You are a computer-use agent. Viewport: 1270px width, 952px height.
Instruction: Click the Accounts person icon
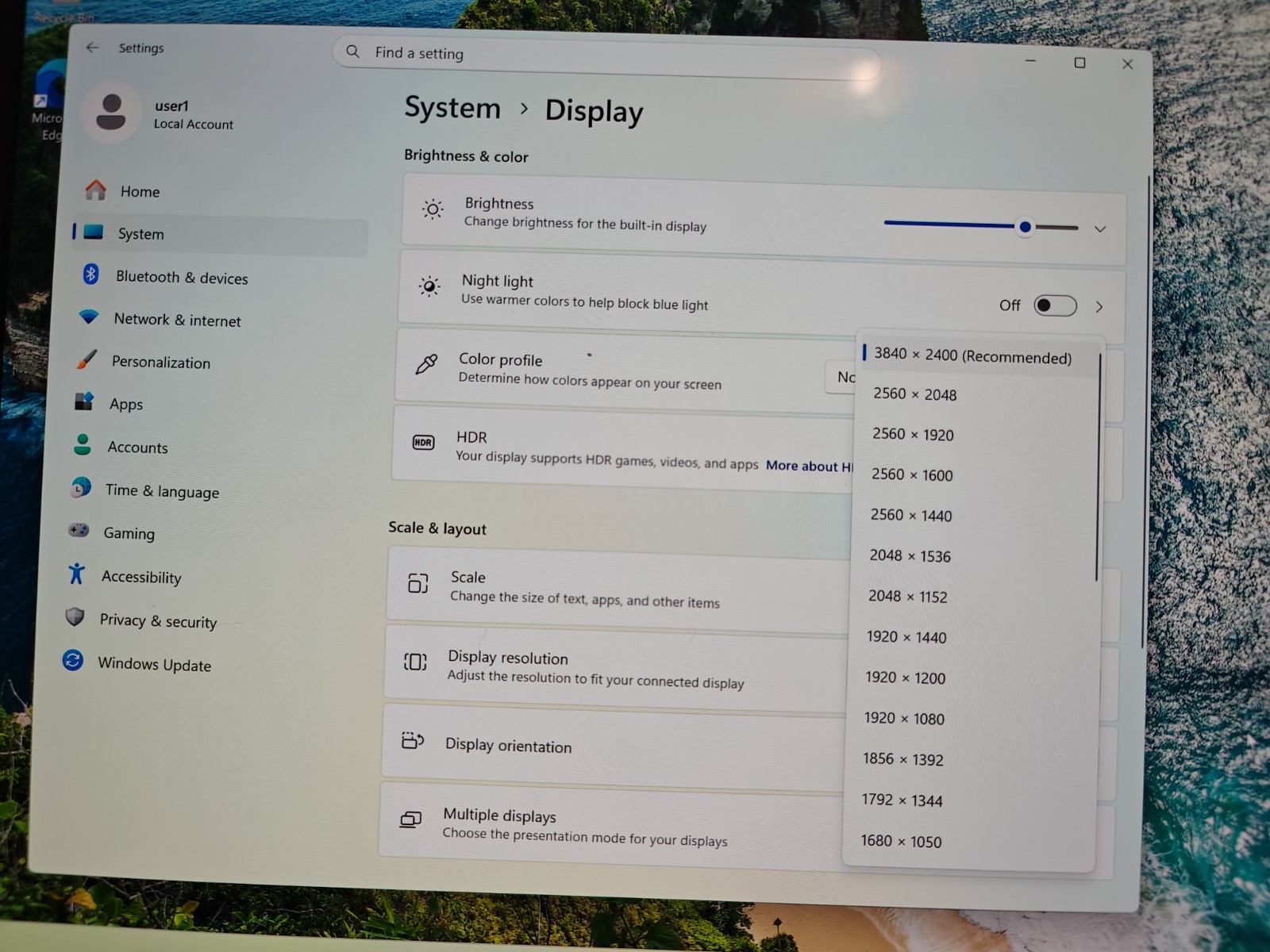pos(83,444)
